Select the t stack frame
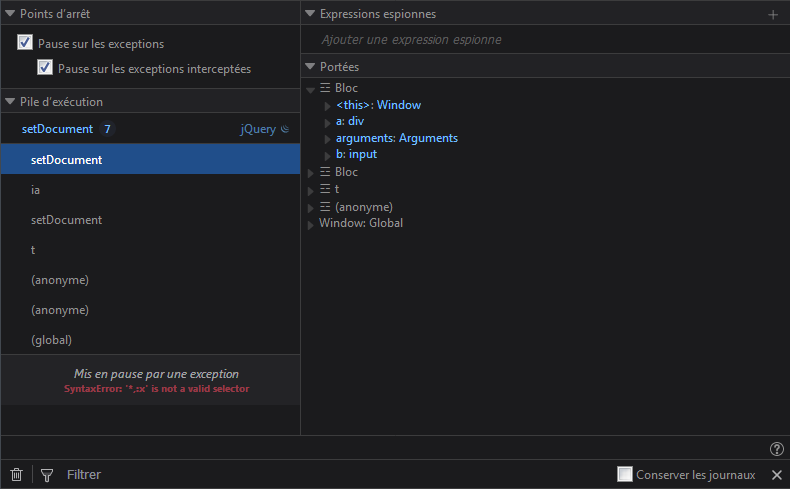 (150, 250)
